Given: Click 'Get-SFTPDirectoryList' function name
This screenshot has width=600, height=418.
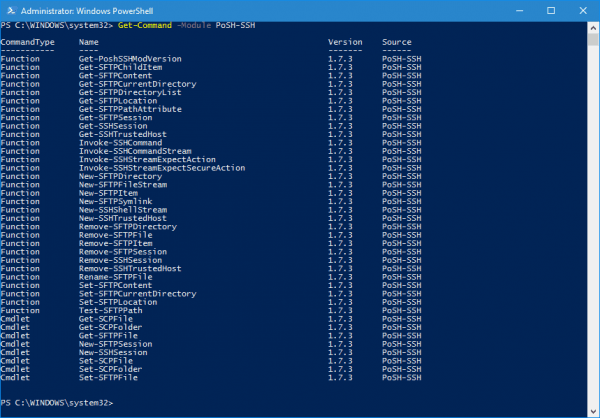Looking at the screenshot, I should click(130, 93).
